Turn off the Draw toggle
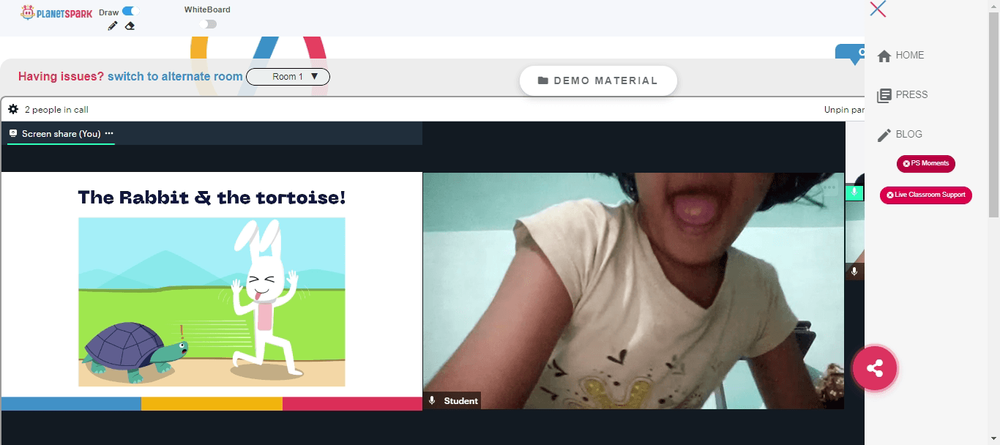 click(x=131, y=11)
